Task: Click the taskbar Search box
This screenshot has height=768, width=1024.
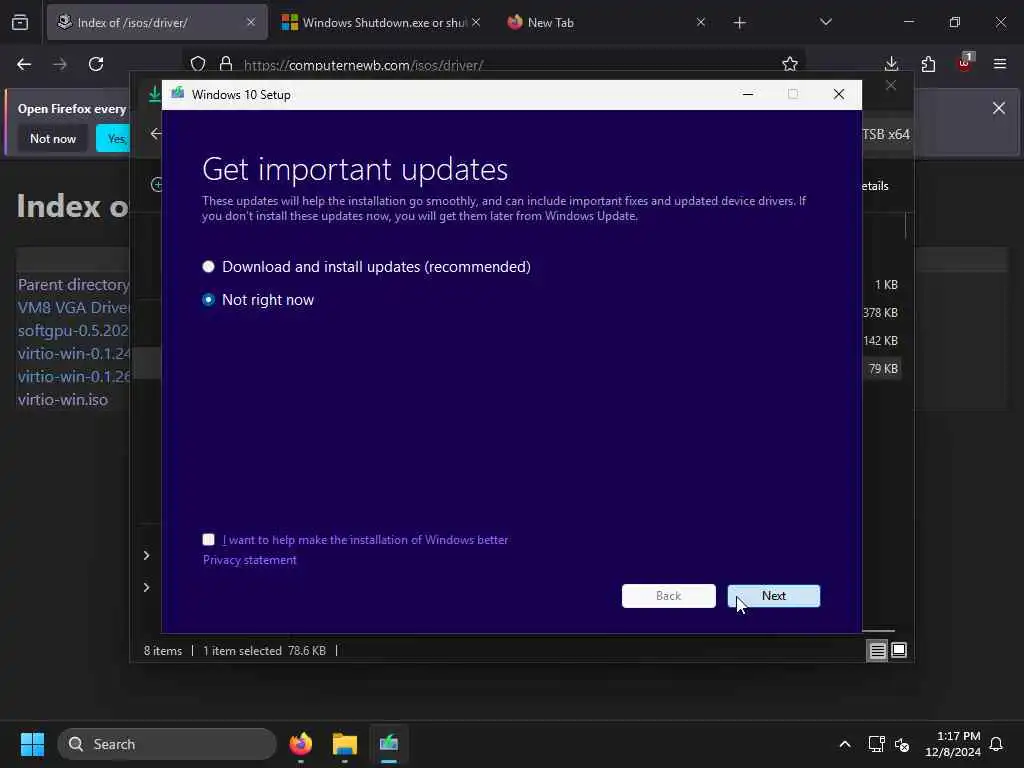Action: click(167, 744)
